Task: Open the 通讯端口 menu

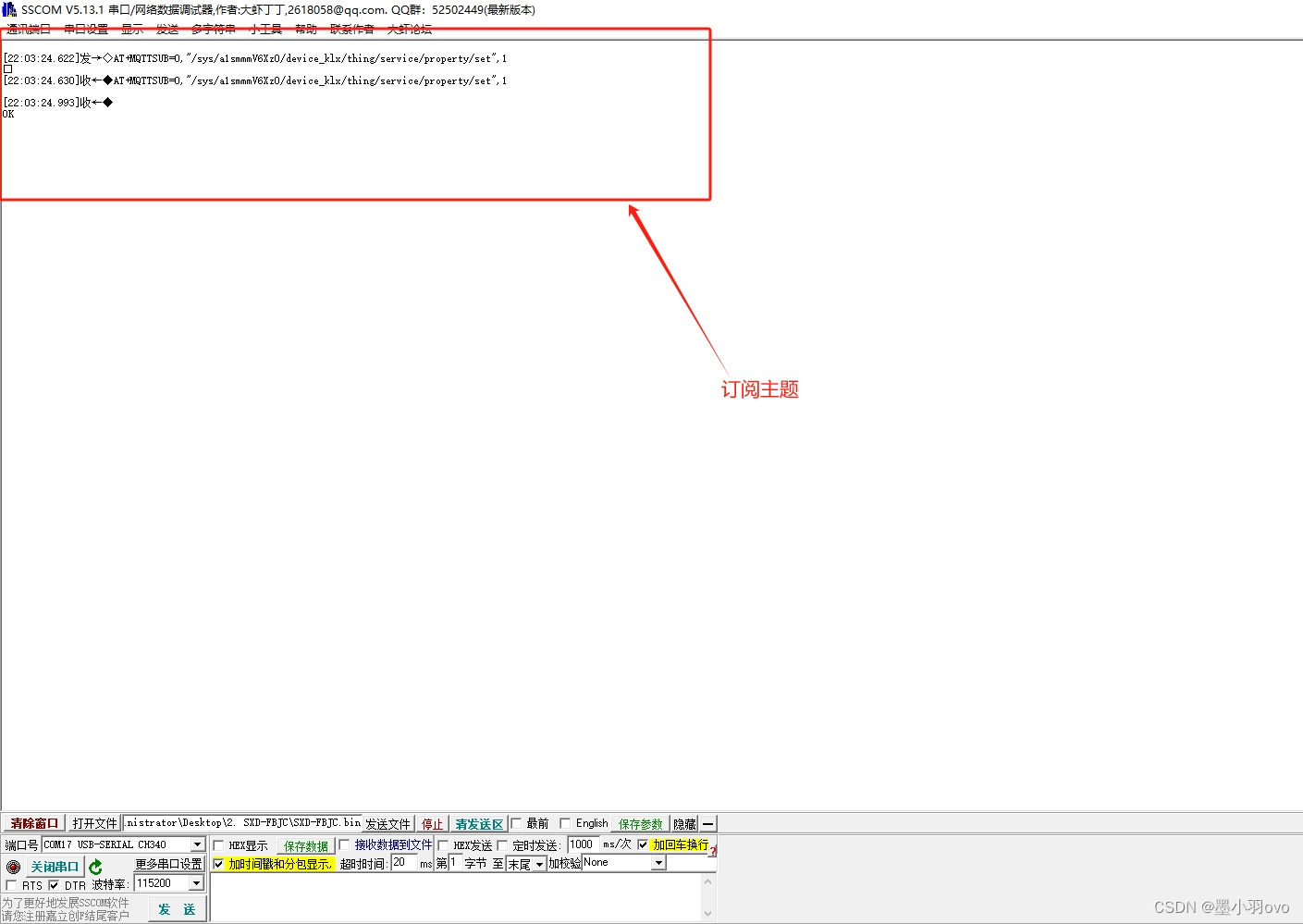Action: [29, 30]
